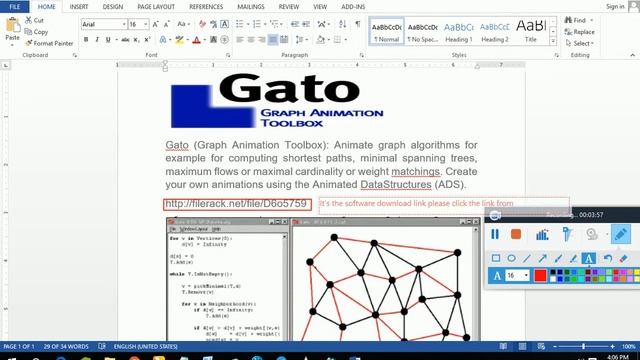Switch to the REVIEW tab

point(289,7)
